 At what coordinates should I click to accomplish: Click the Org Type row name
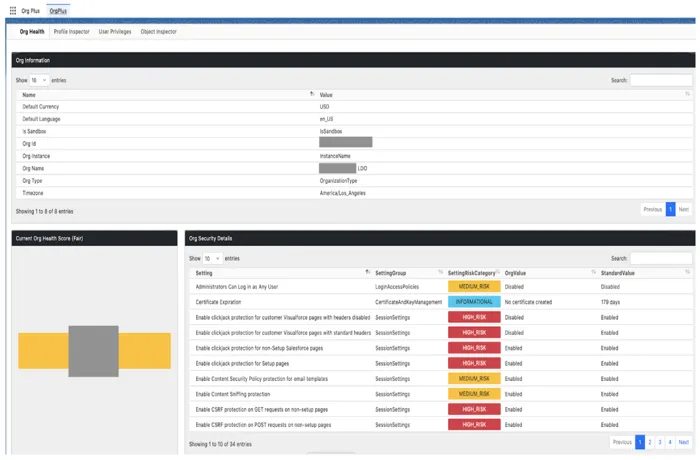click(x=32, y=181)
